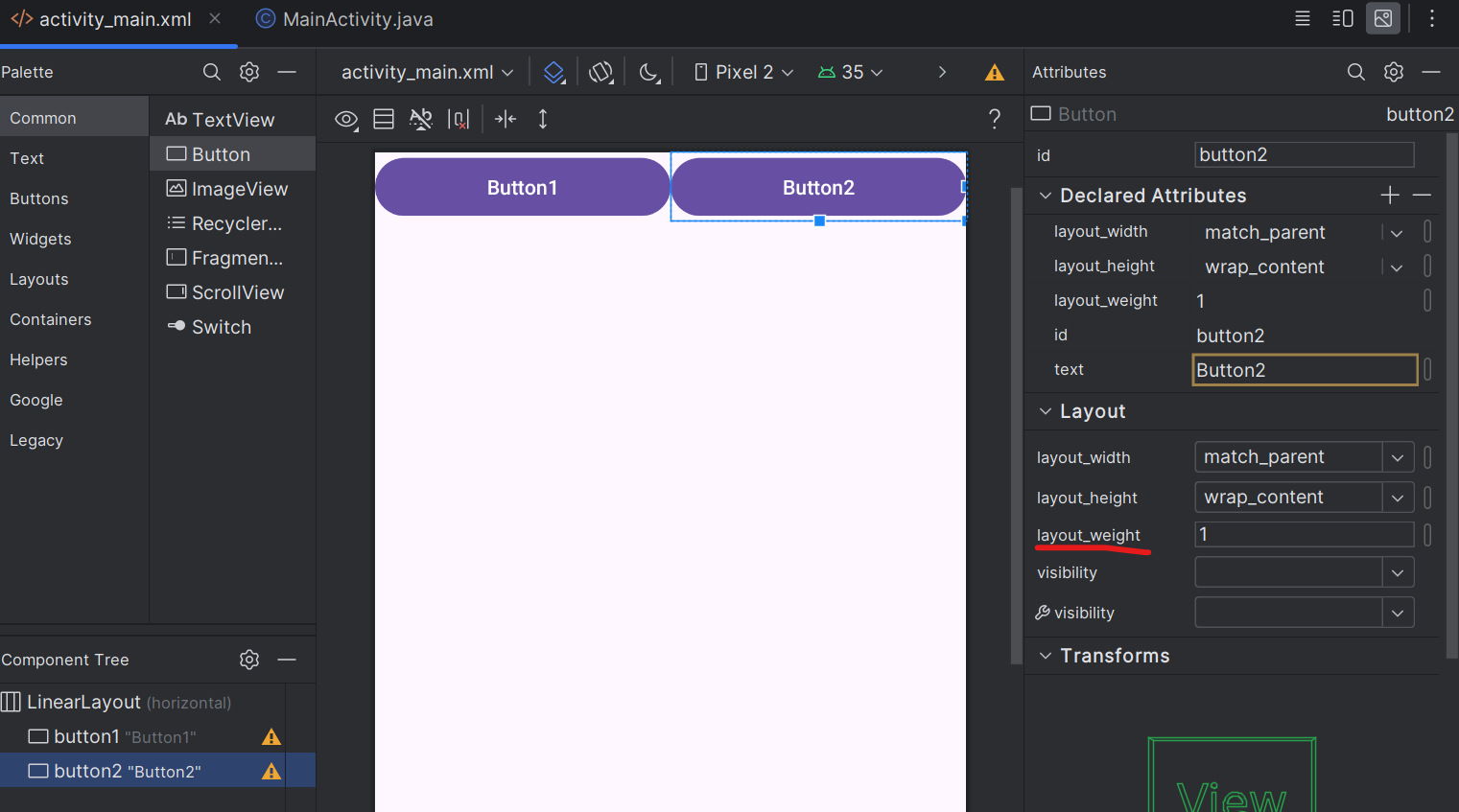Select the Buttons palette category
The width and height of the screenshot is (1459, 812).
(x=74, y=198)
